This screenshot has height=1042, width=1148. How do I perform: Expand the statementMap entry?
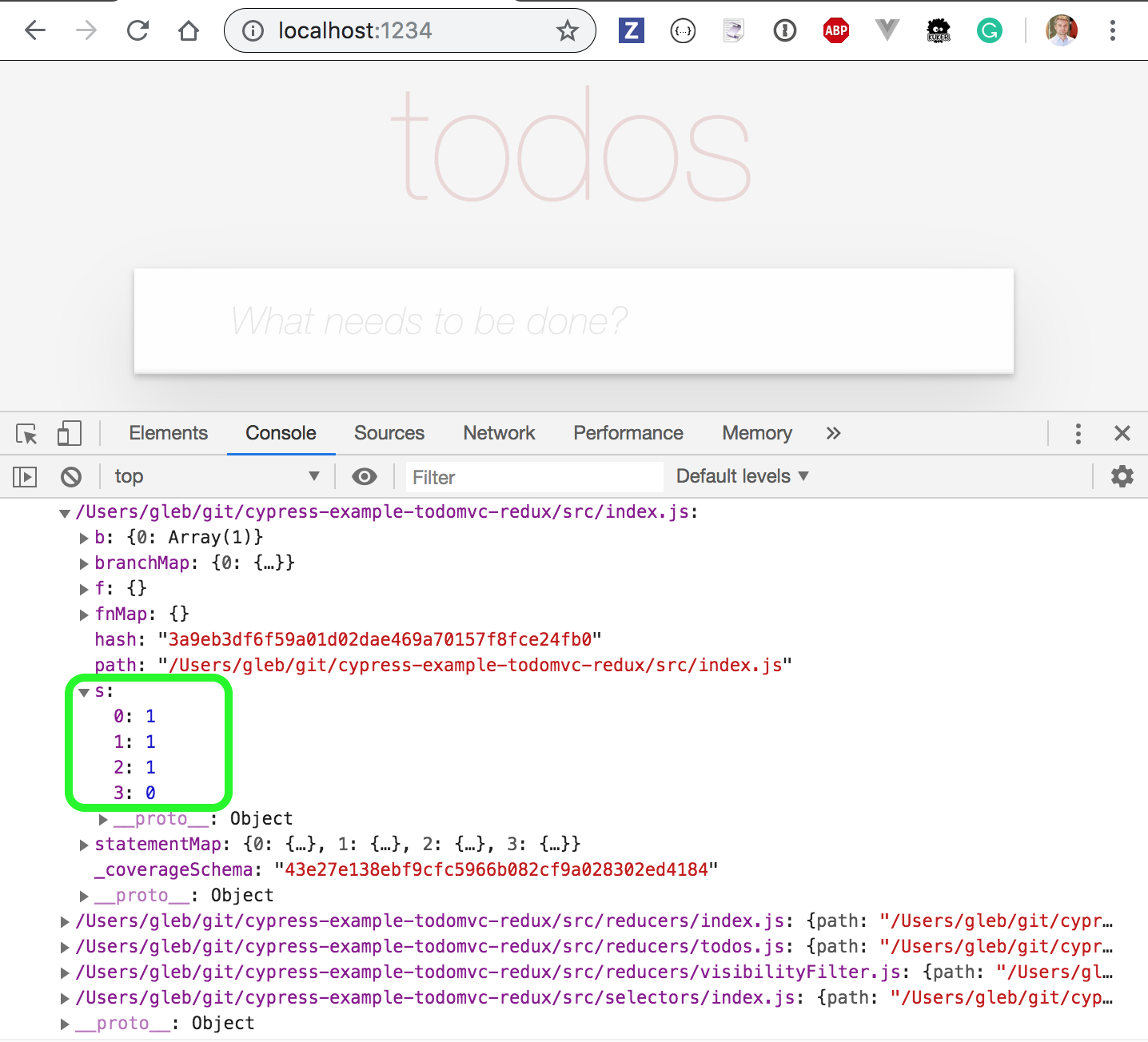point(84,845)
